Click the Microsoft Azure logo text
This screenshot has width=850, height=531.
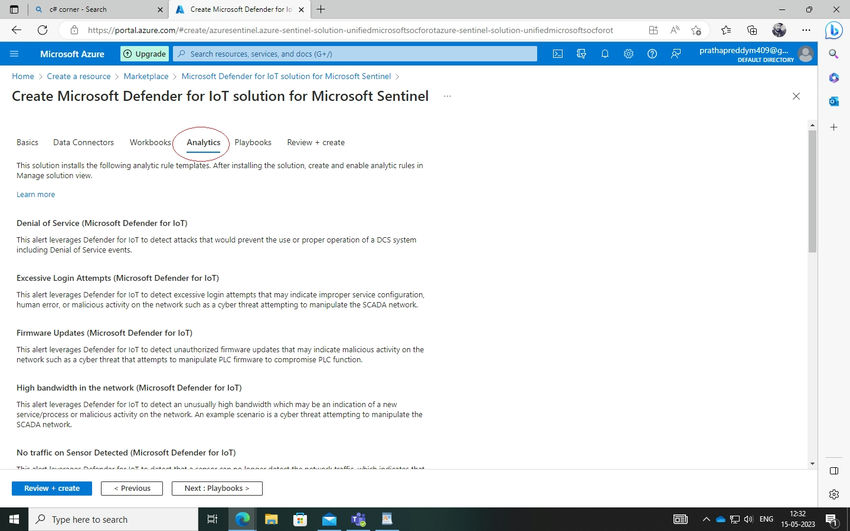pos(72,54)
